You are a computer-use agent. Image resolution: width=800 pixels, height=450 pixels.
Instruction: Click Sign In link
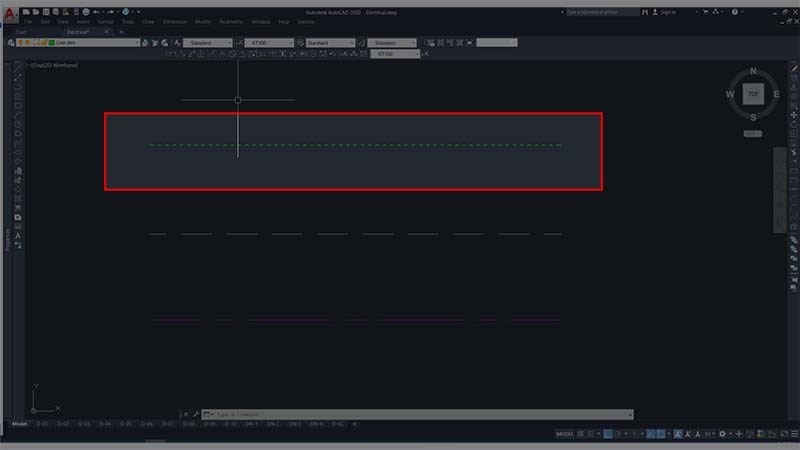[668, 12]
